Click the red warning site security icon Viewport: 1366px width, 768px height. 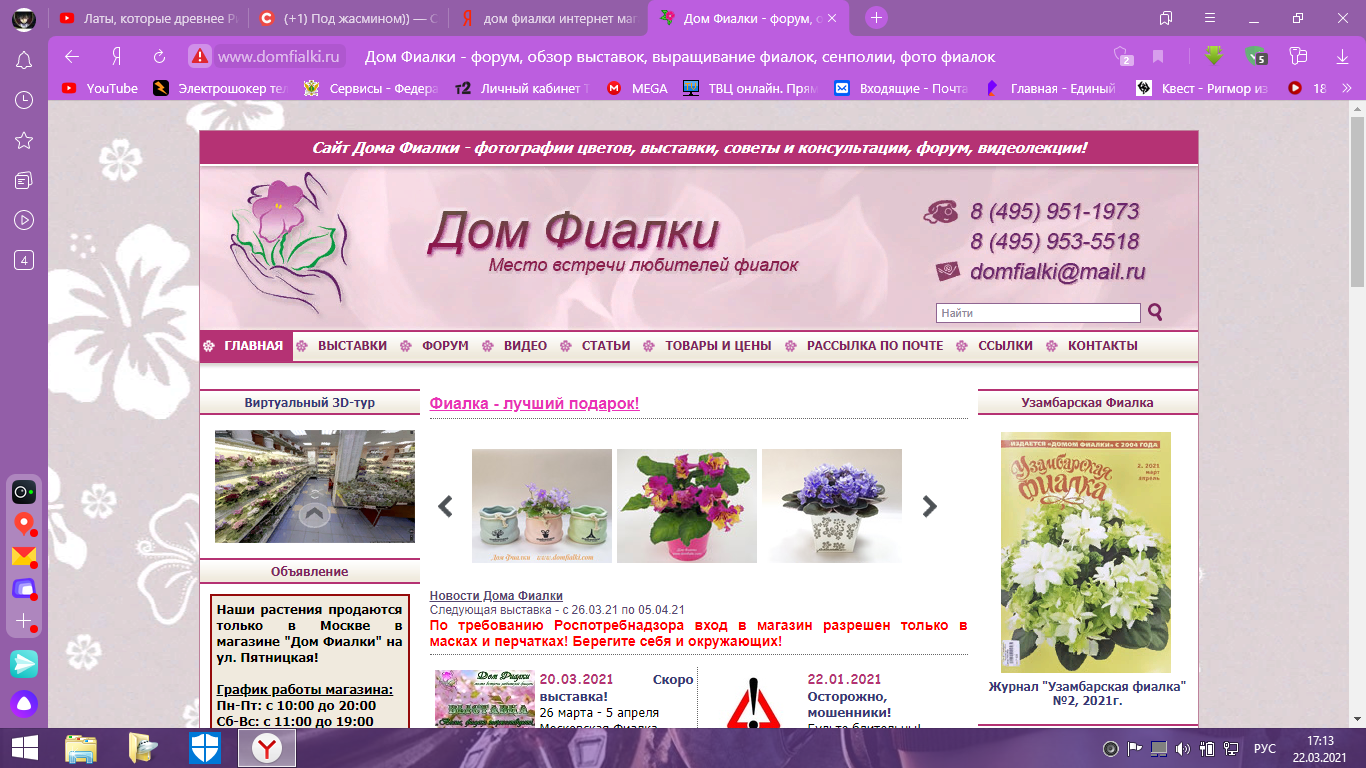[x=200, y=56]
